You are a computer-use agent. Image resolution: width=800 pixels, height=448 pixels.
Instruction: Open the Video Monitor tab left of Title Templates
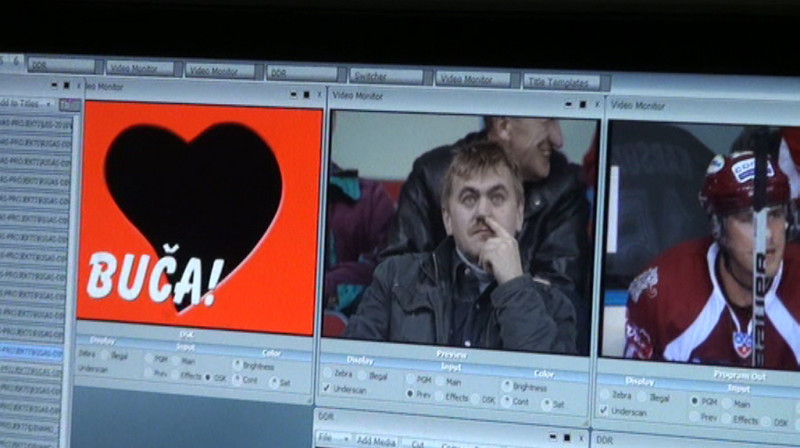[473, 79]
